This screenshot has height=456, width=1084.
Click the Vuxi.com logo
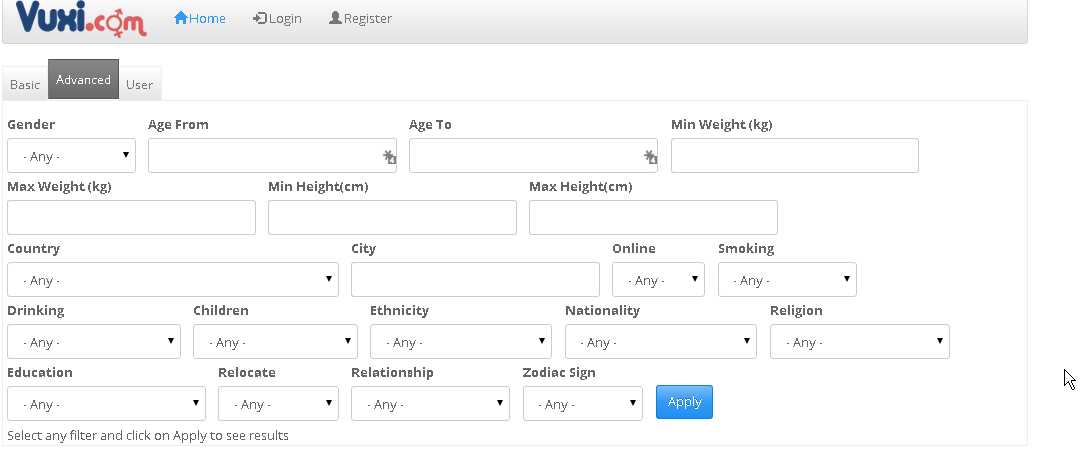81,18
